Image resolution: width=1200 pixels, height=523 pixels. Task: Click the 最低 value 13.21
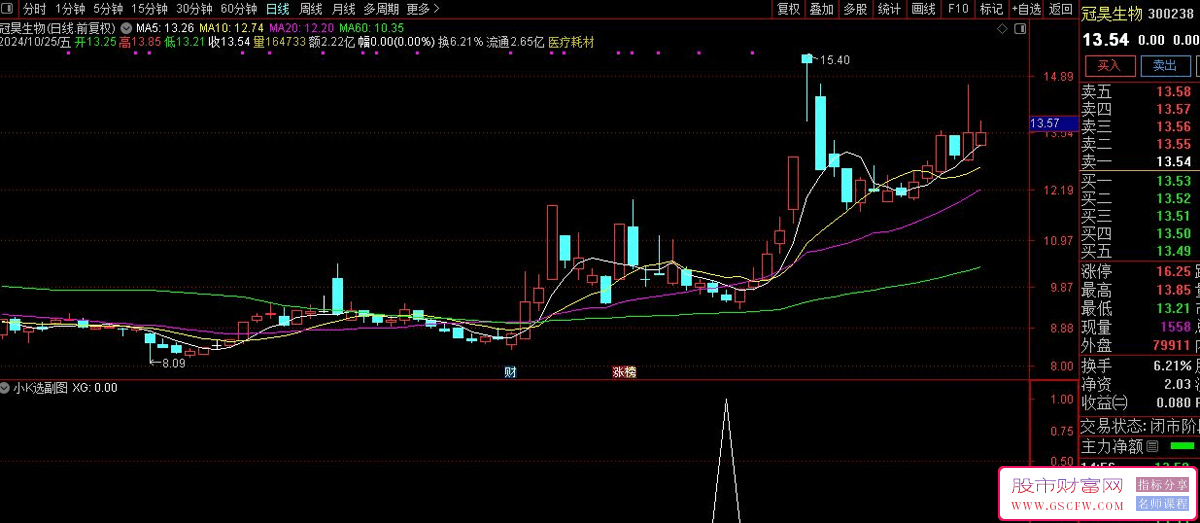tap(1173, 308)
